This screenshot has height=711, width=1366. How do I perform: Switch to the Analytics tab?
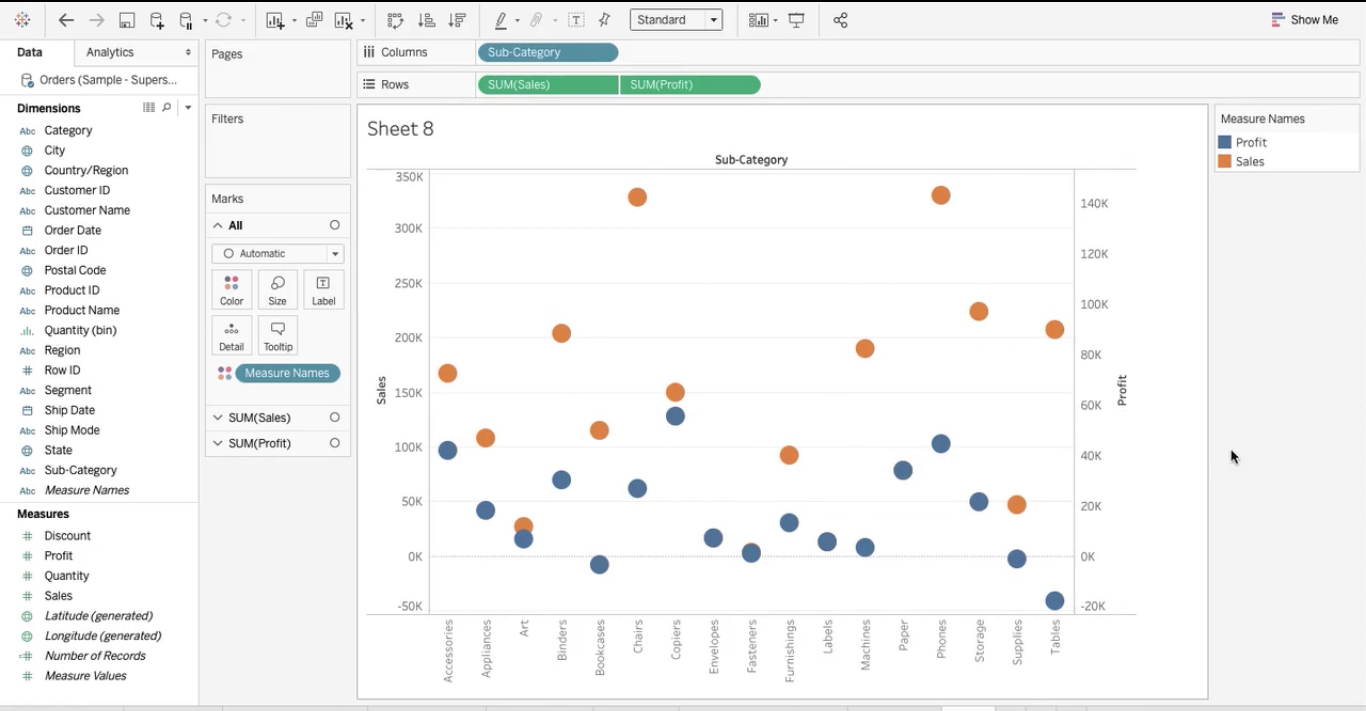(110, 52)
